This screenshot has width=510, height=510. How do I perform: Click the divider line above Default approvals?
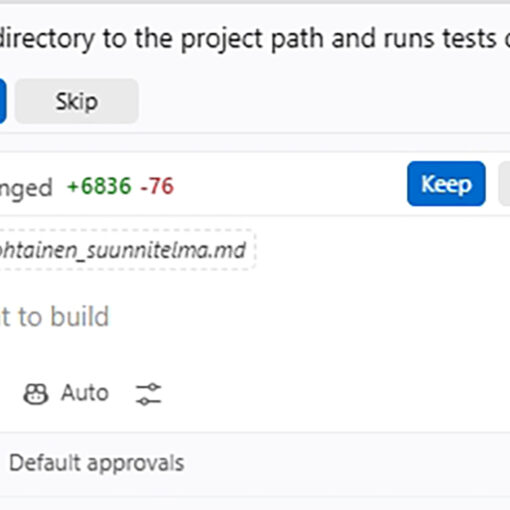tap(255, 432)
